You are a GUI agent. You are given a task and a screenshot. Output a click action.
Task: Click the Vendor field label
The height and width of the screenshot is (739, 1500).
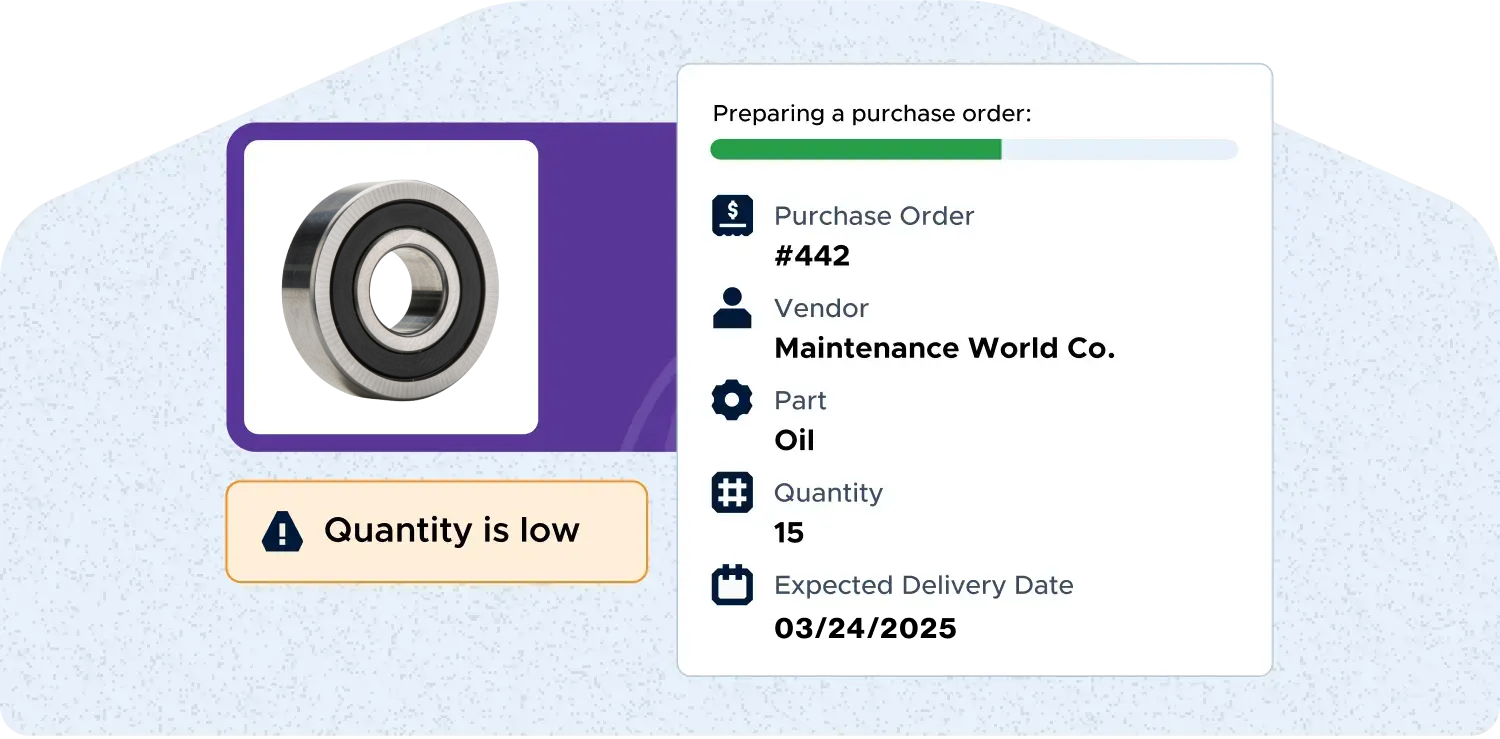(x=821, y=308)
